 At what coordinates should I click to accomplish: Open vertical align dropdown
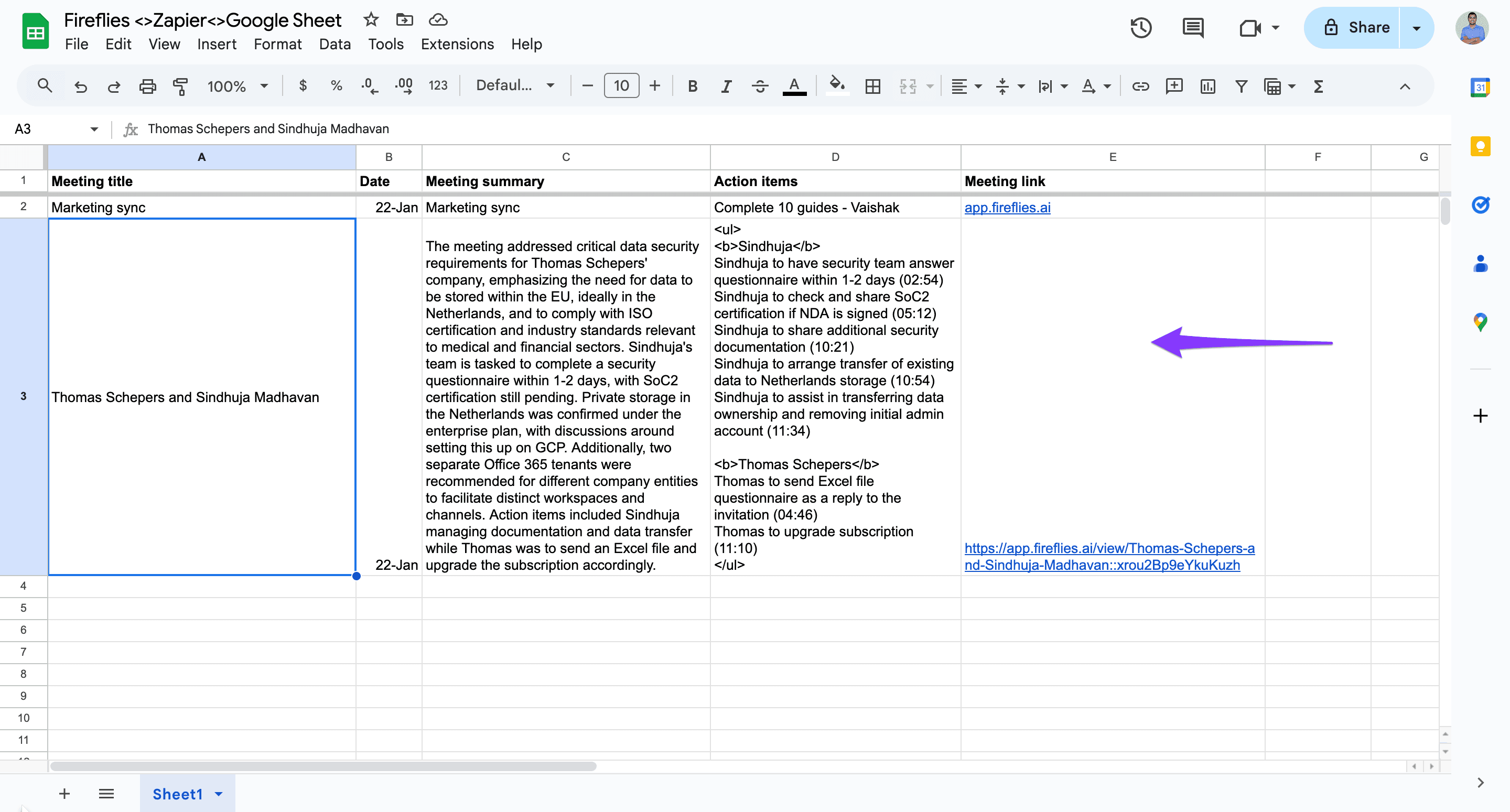(1009, 87)
